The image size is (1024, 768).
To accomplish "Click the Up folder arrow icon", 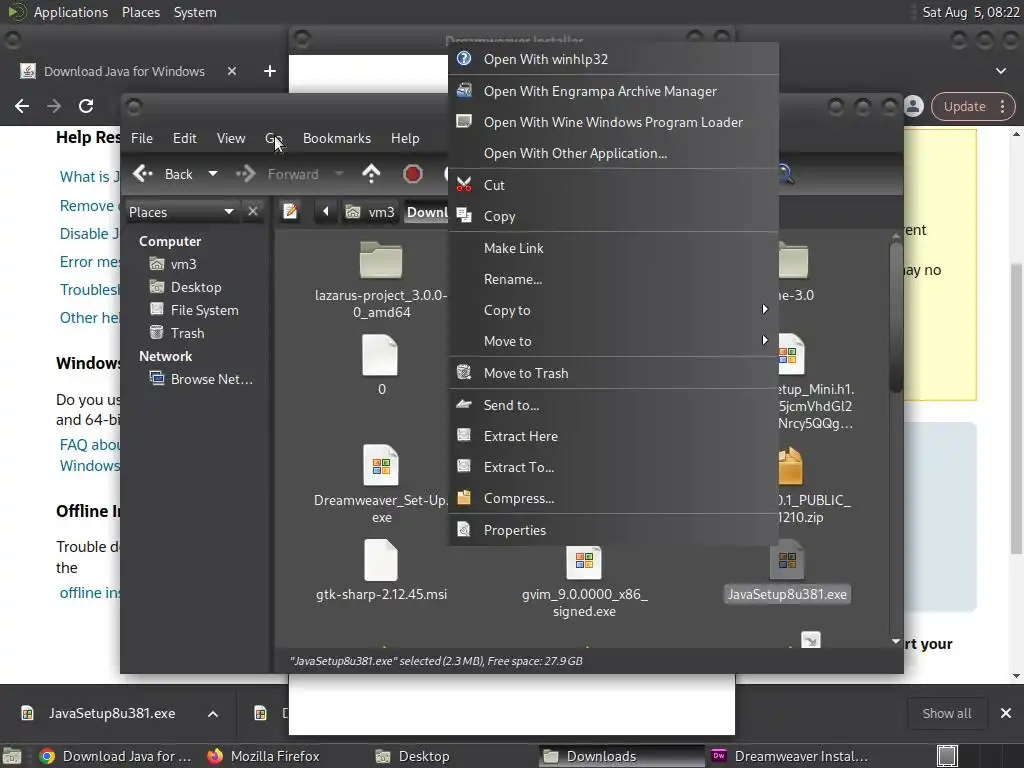I will click(x=371, y=174).
